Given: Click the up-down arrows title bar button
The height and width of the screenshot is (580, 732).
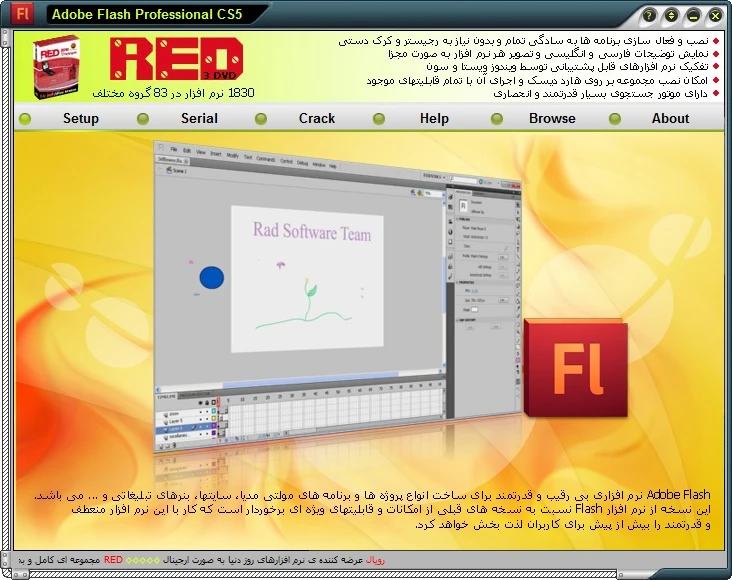Looking at the screenshot, I should 671,16.
